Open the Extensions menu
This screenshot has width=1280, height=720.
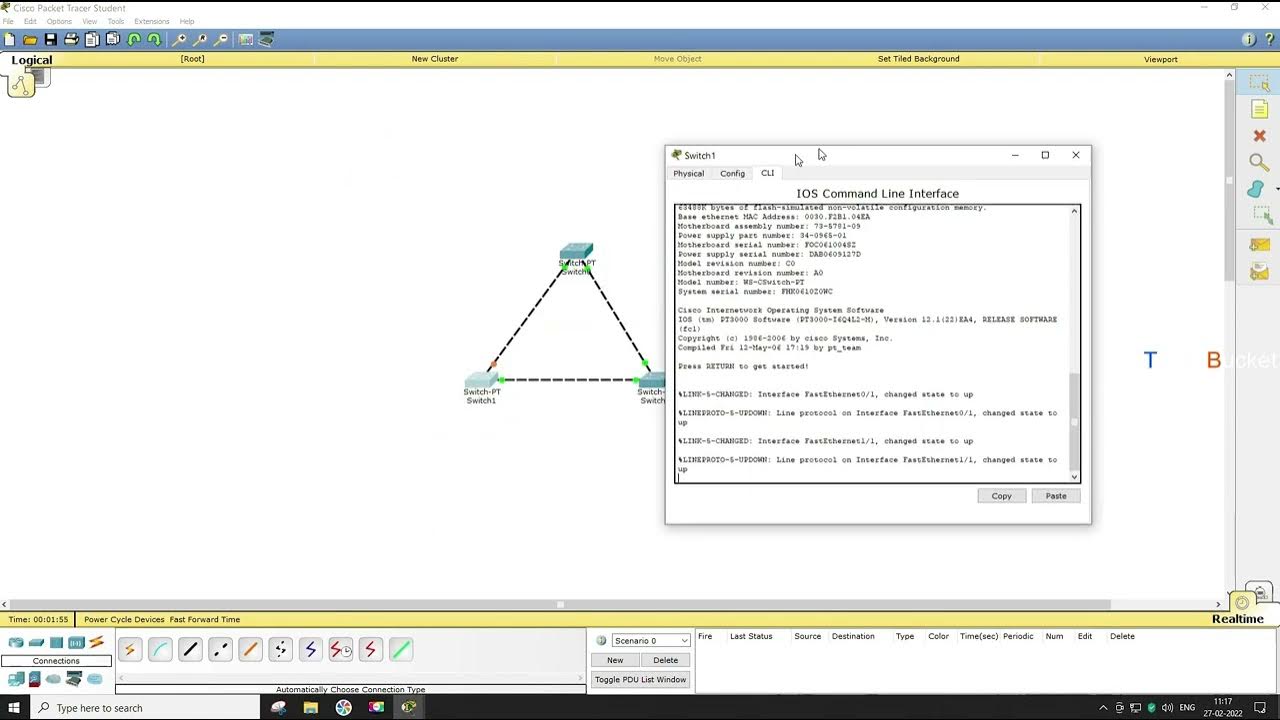(x=151, y=21)
